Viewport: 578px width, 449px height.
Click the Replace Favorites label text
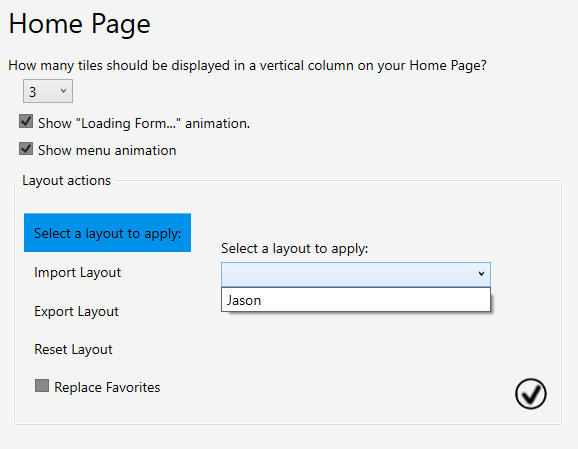107,387
